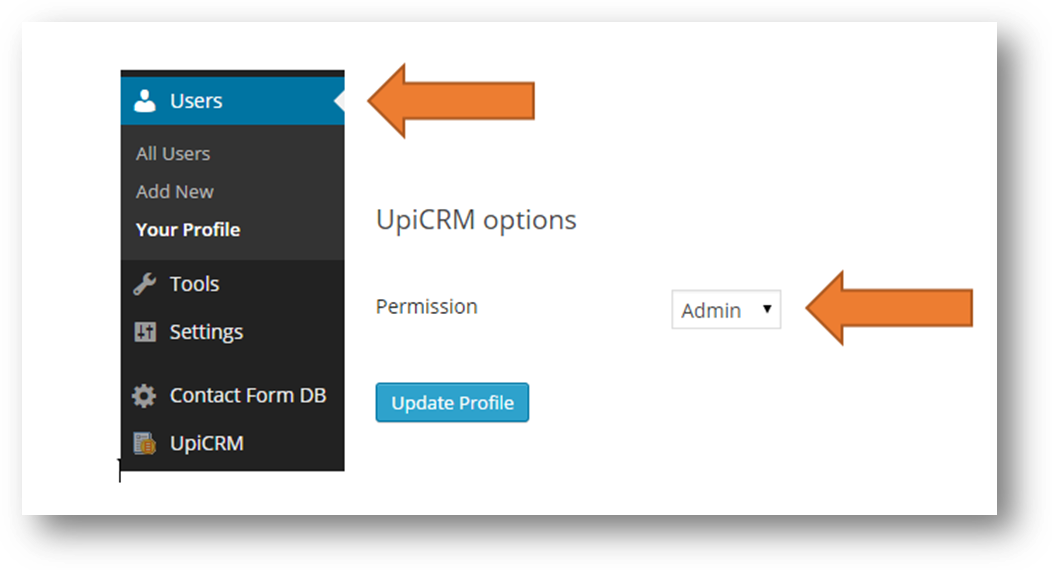The height and width of the screenshot is (570, 1052).
Task: Open the Tools menu item
Action: pyautogui.click(x=232, y=284)
